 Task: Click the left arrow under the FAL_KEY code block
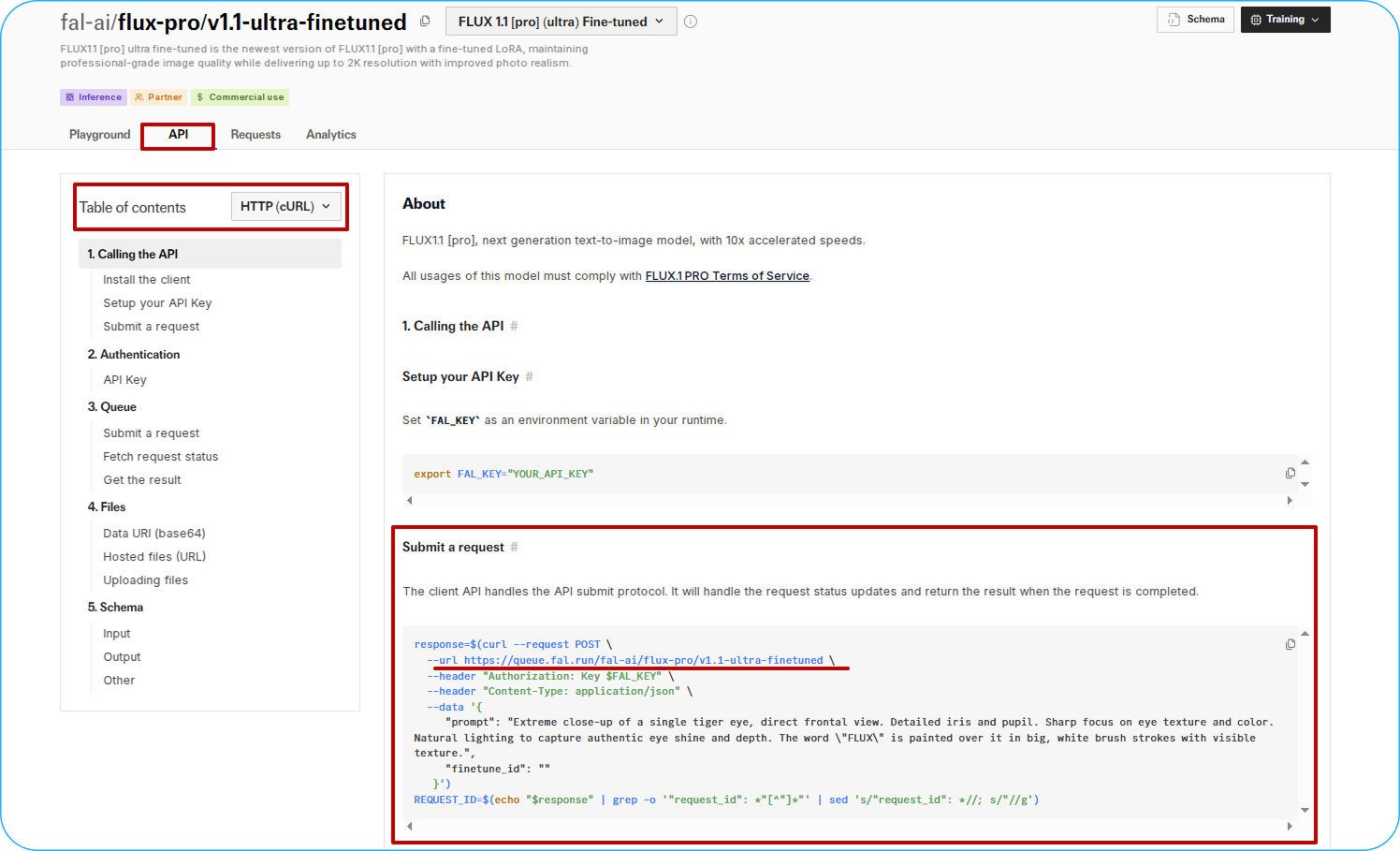pyautogui.click(x=410, y=500)
